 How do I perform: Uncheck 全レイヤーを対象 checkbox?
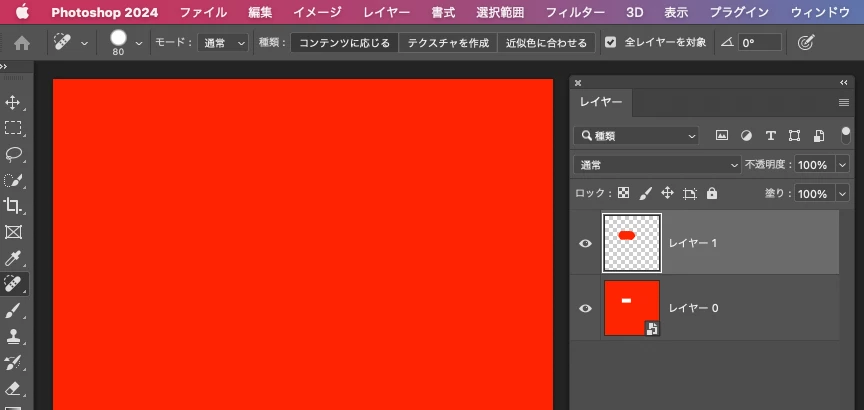tap(610, 42)
